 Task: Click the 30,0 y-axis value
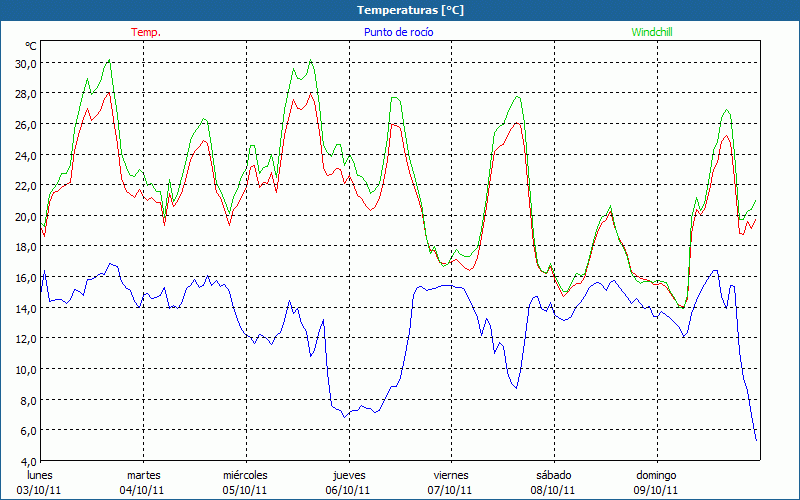click(24, 62)
